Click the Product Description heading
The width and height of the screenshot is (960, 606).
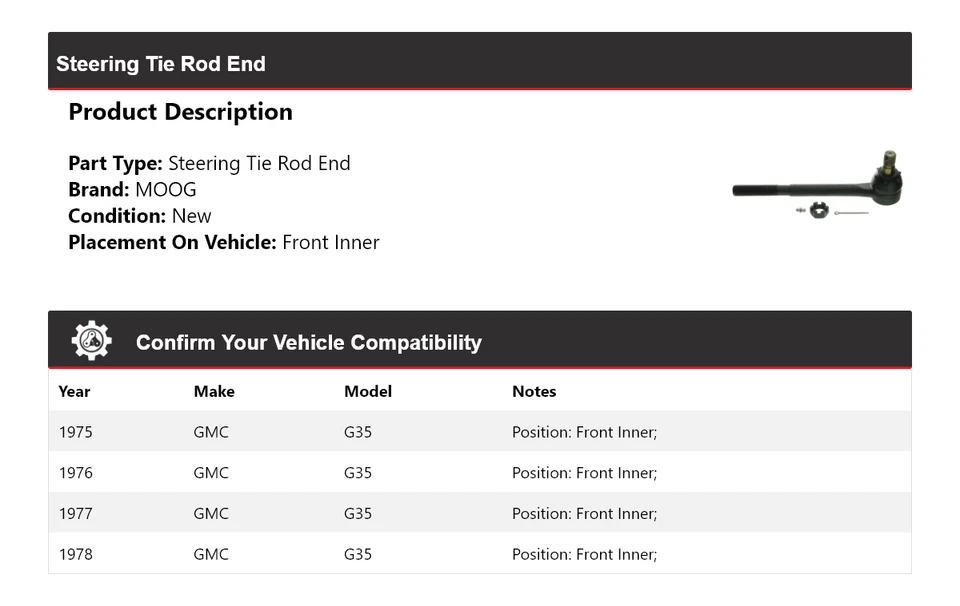[x=180, y=112]
